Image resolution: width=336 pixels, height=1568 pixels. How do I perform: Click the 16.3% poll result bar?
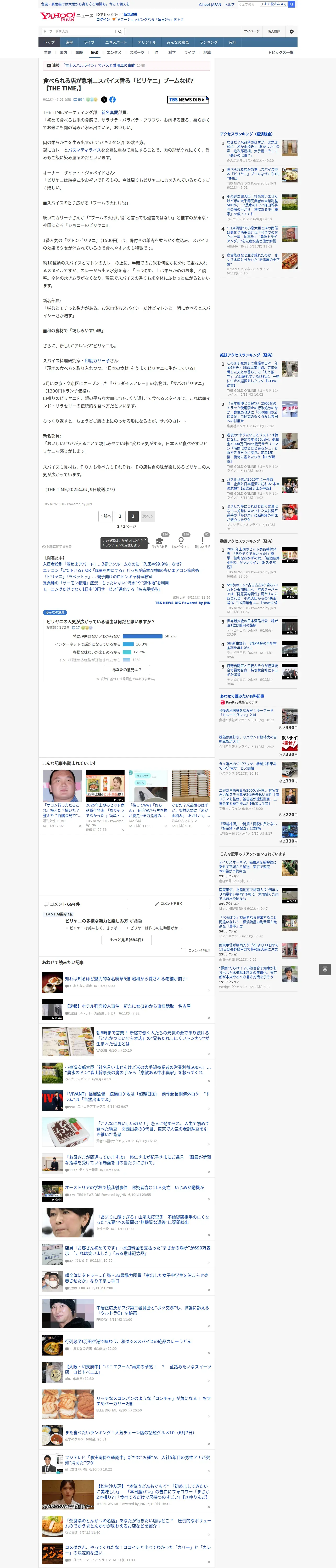click(128, 644)
